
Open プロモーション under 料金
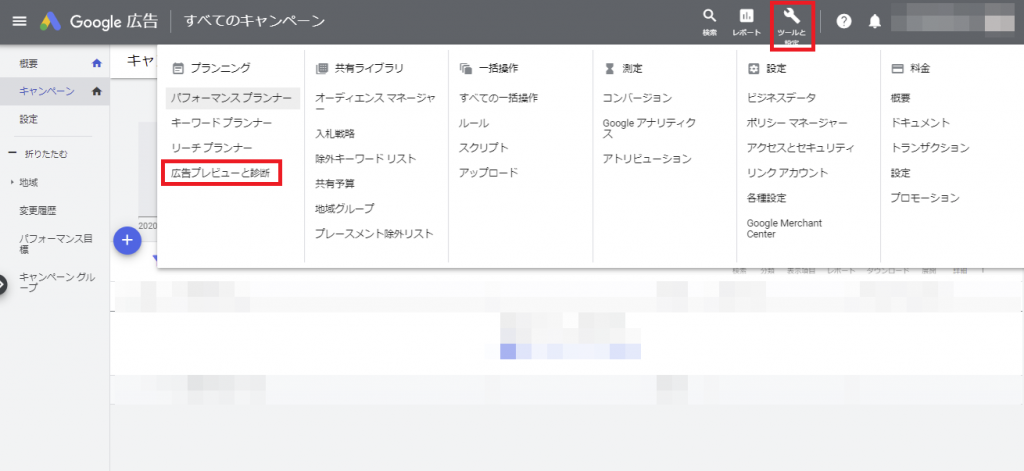(x=925, y=197)
